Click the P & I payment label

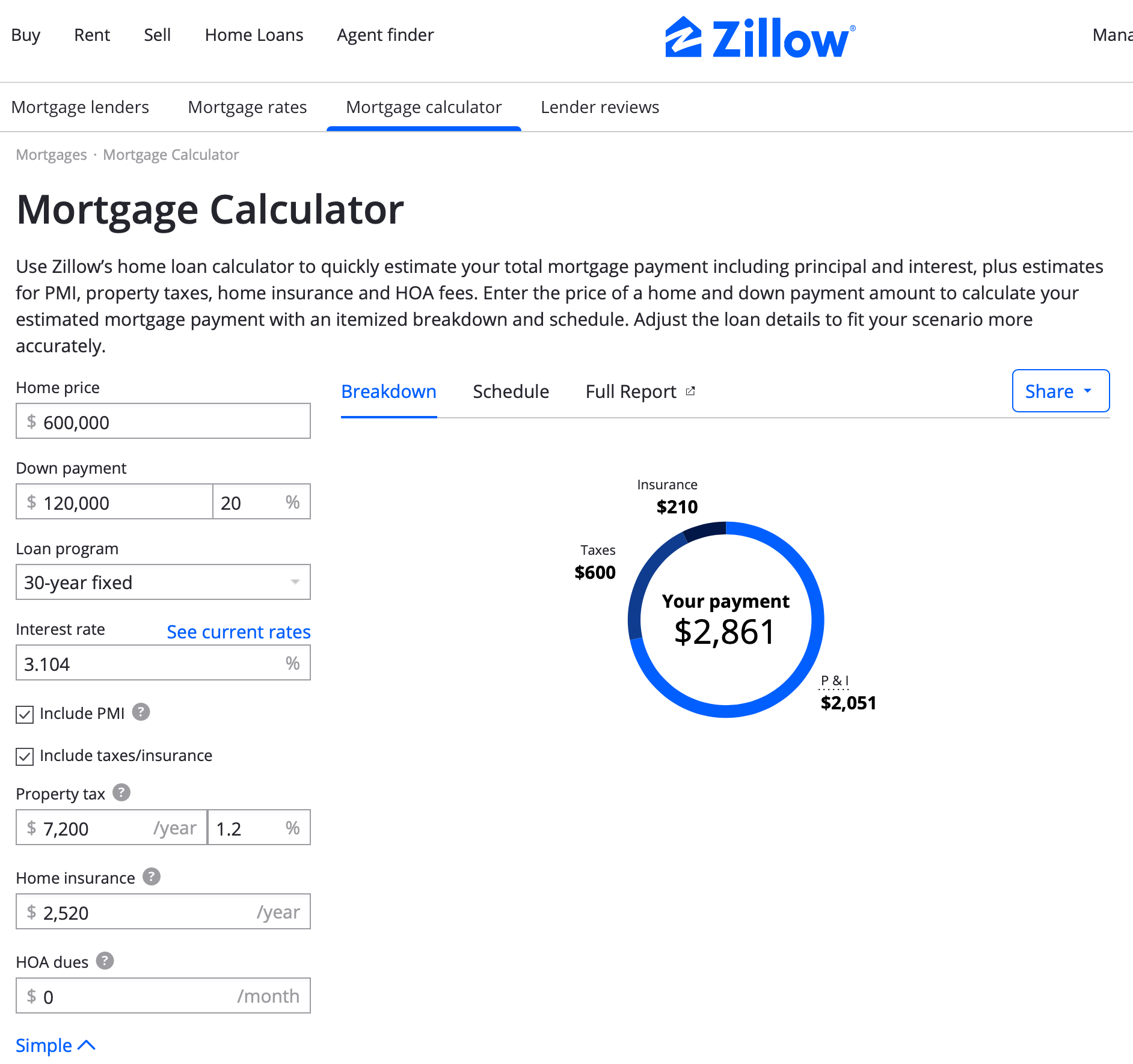[x=835, y=681]
